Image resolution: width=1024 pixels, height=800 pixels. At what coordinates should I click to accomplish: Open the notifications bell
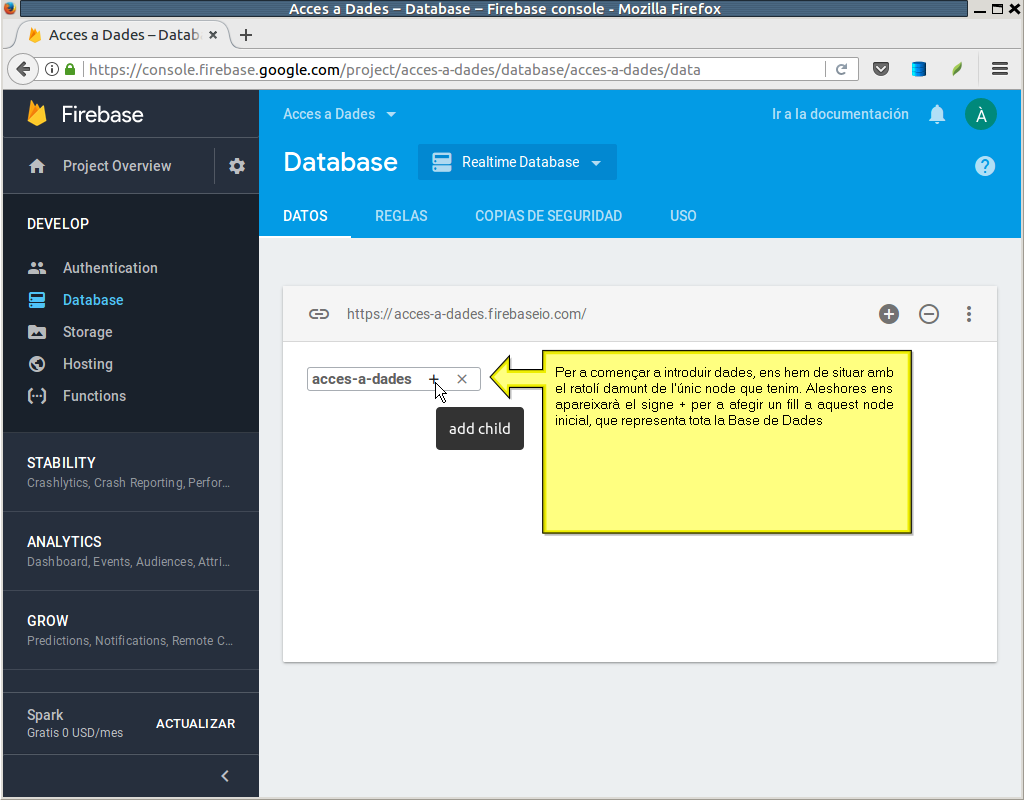(937, 114)
